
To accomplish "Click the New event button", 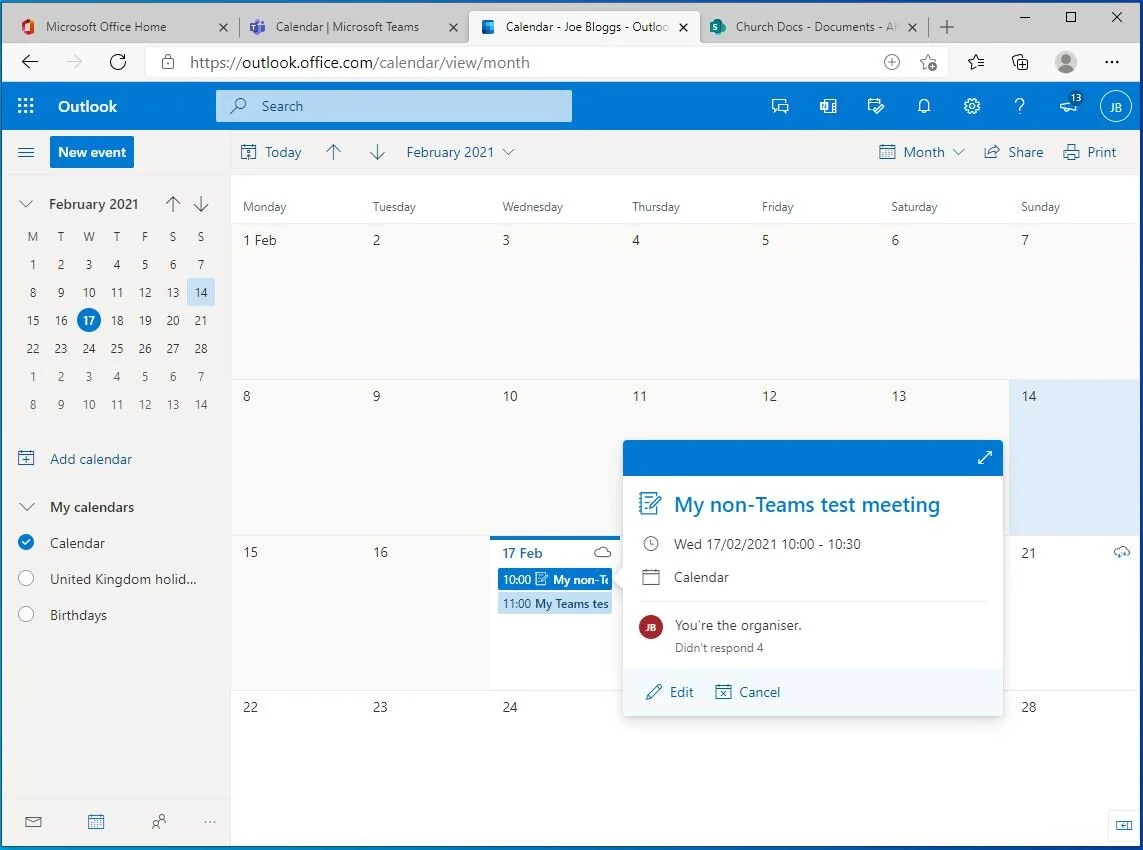I will coord(92,152).
